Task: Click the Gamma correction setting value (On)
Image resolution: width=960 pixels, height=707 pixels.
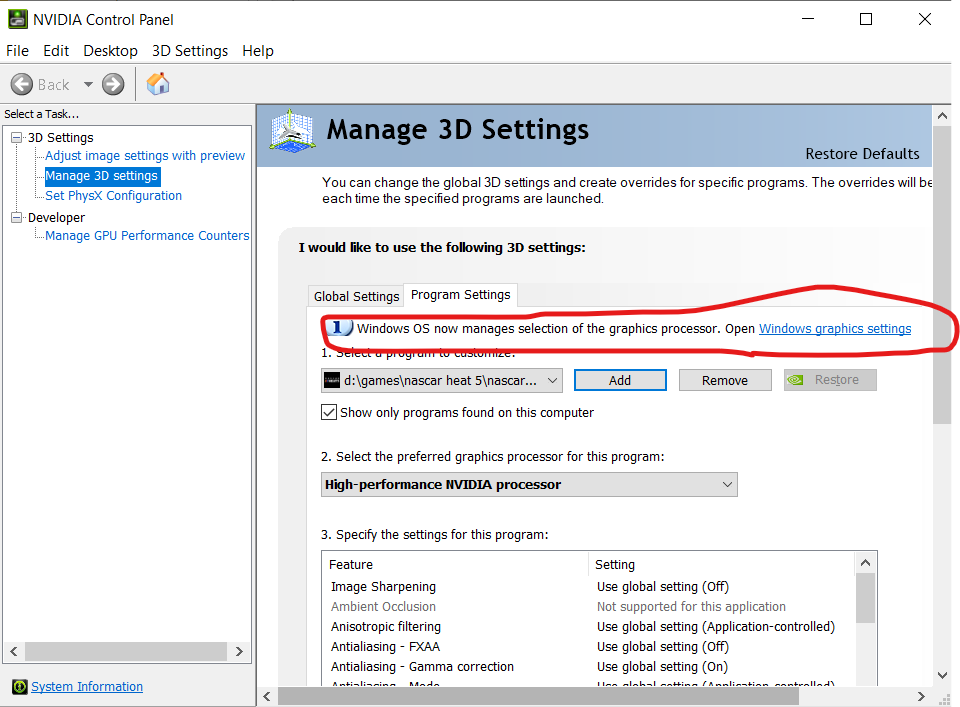Action: click(x=662, y=667)
